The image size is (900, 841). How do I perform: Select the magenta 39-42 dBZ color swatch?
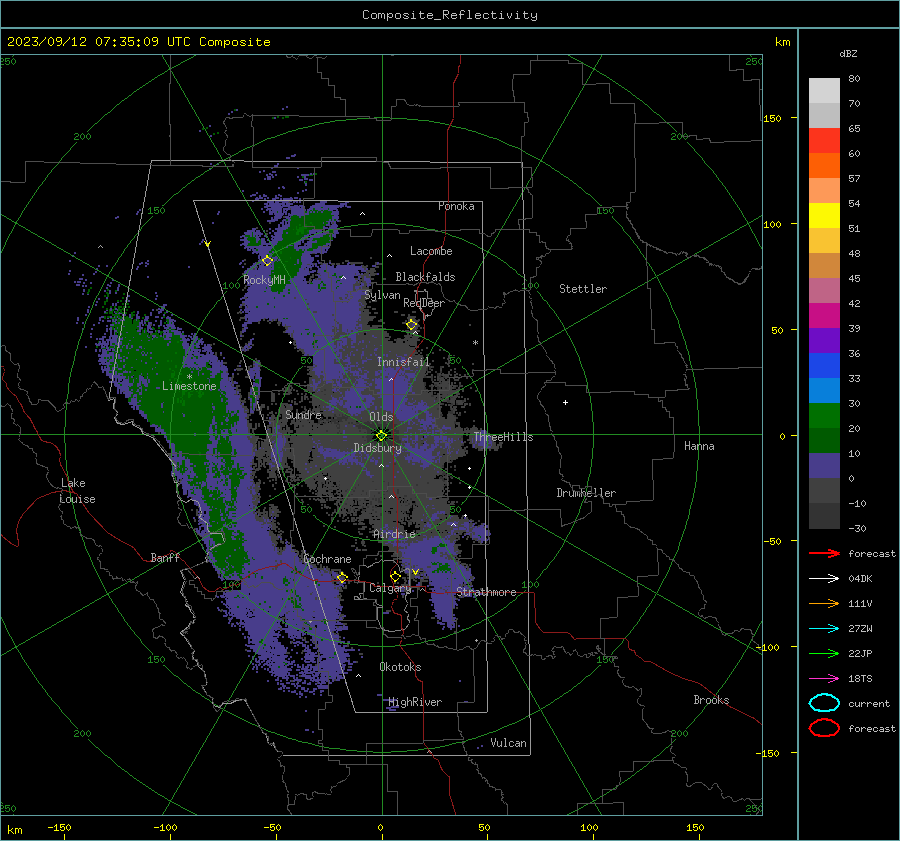click(824, 315)
